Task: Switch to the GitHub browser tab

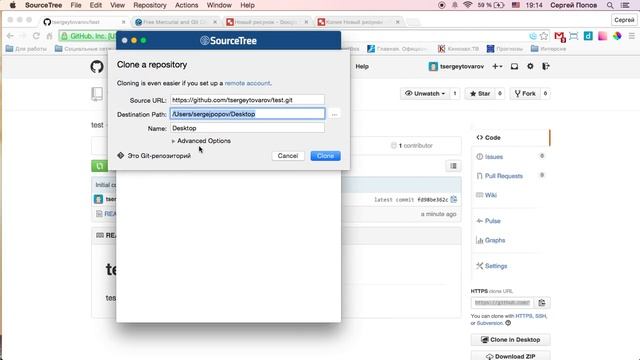Action: click(84, 22)
